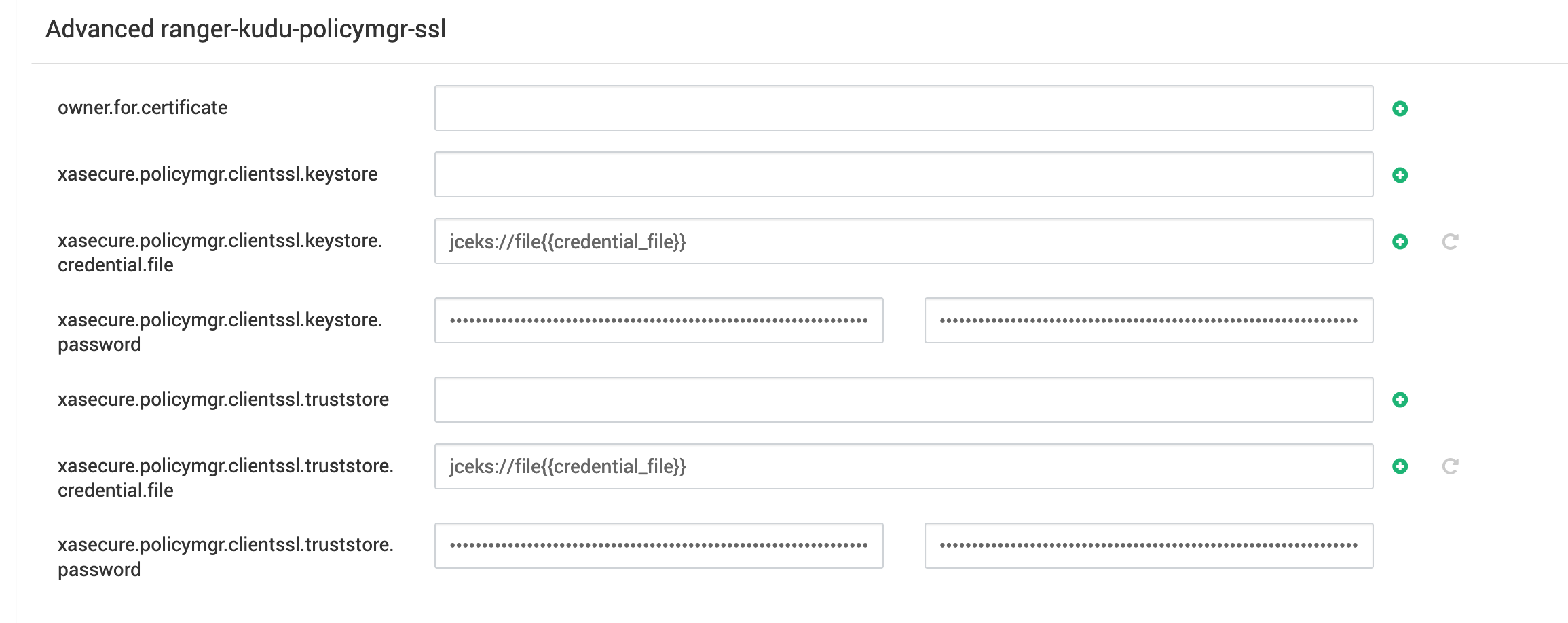Click green plus icon for clientssl.truststore field
Screen dimensions: 1568x623
click(x=1400, y=400)
